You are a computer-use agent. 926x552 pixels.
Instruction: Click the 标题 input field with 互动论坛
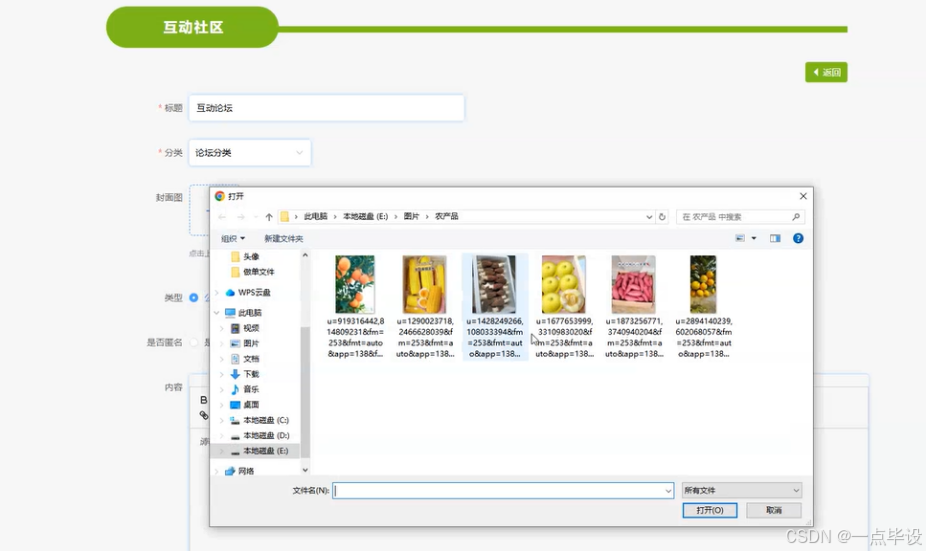326,108
